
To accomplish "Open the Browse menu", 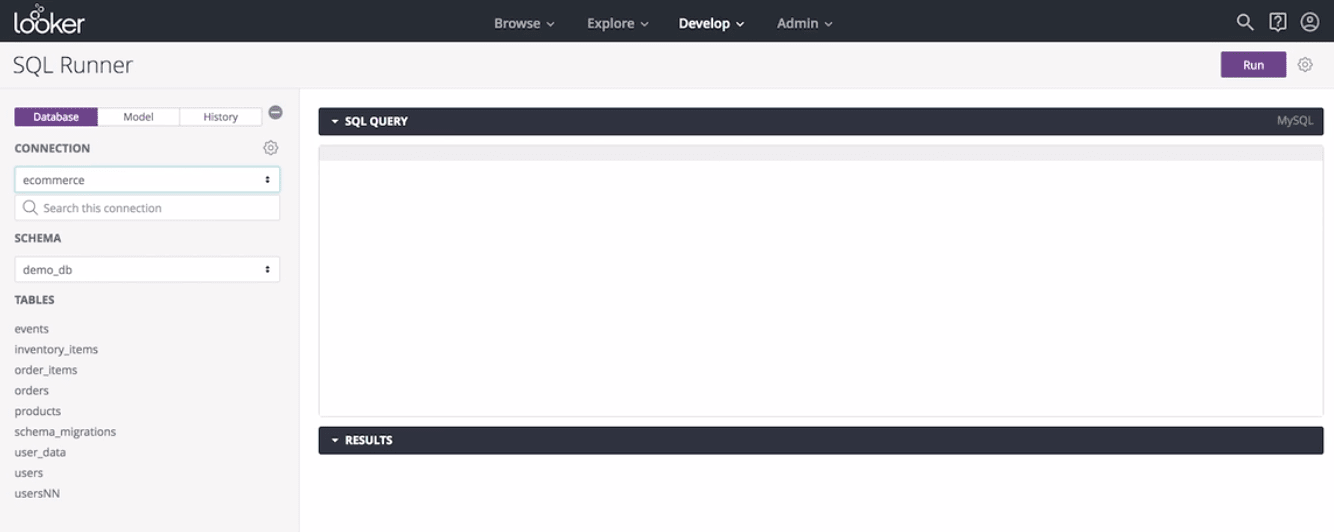I will click(x=524, y=23).
